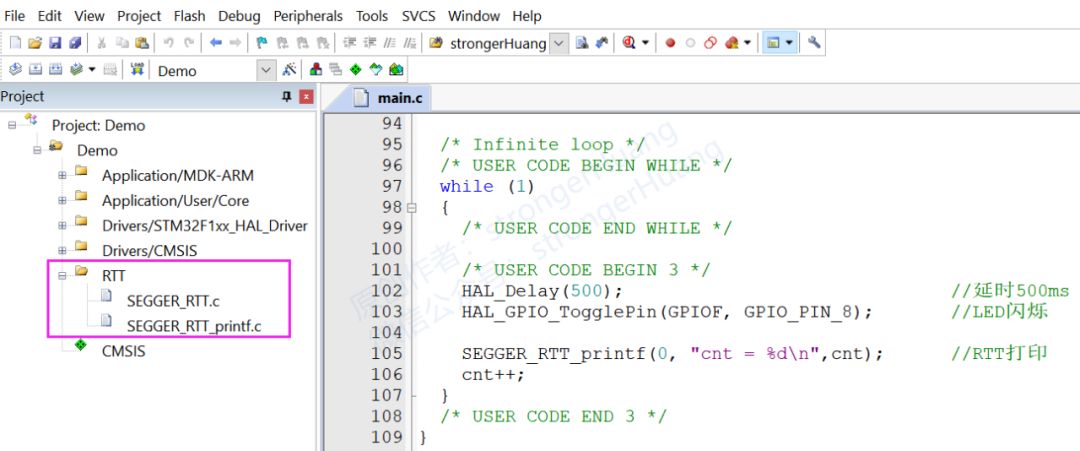Open Manage Run-Time Environment green diamond
This screenshot has height=451, width=1080.
356,70
